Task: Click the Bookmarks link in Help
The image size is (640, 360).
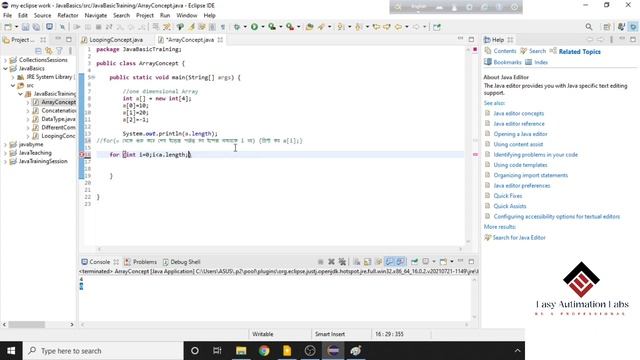Action: [507, 62]
